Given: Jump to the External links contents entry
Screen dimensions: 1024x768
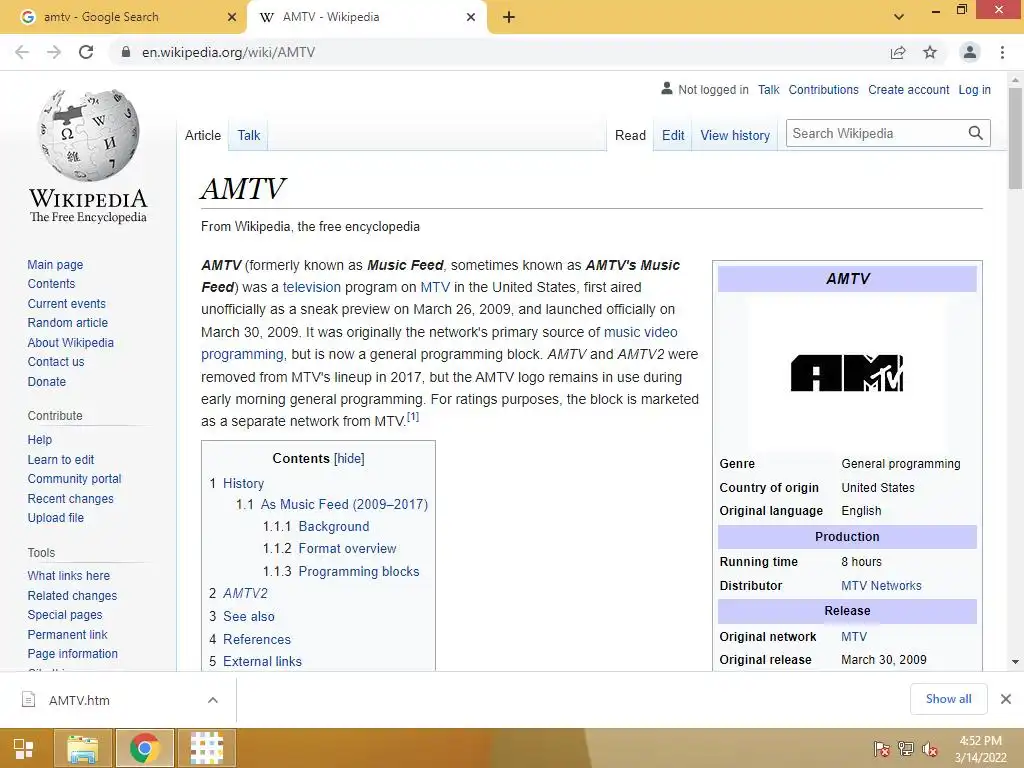Looking at the screenshot, I should coord(262,662).
